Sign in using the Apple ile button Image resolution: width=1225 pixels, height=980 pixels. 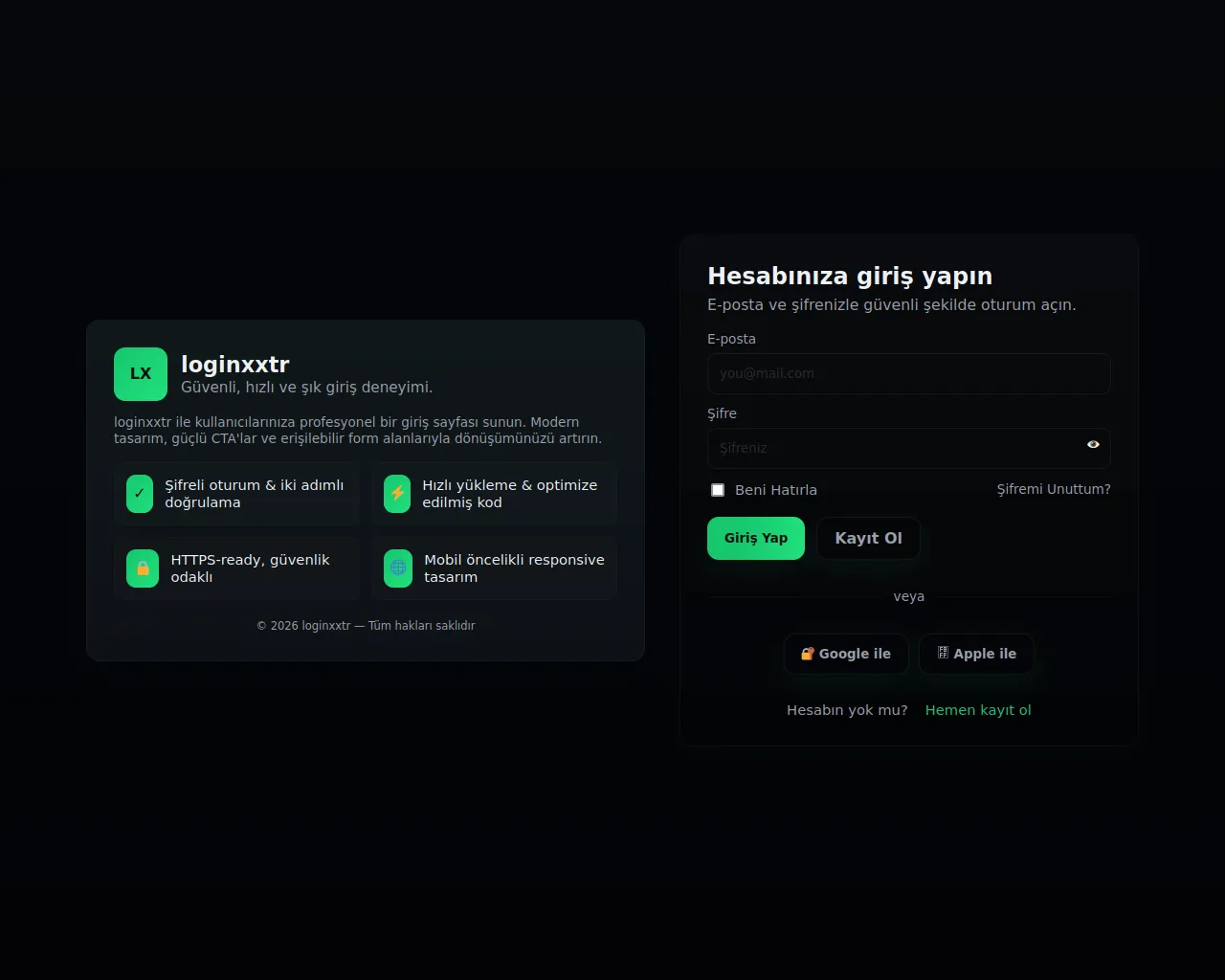coord(976,654)
